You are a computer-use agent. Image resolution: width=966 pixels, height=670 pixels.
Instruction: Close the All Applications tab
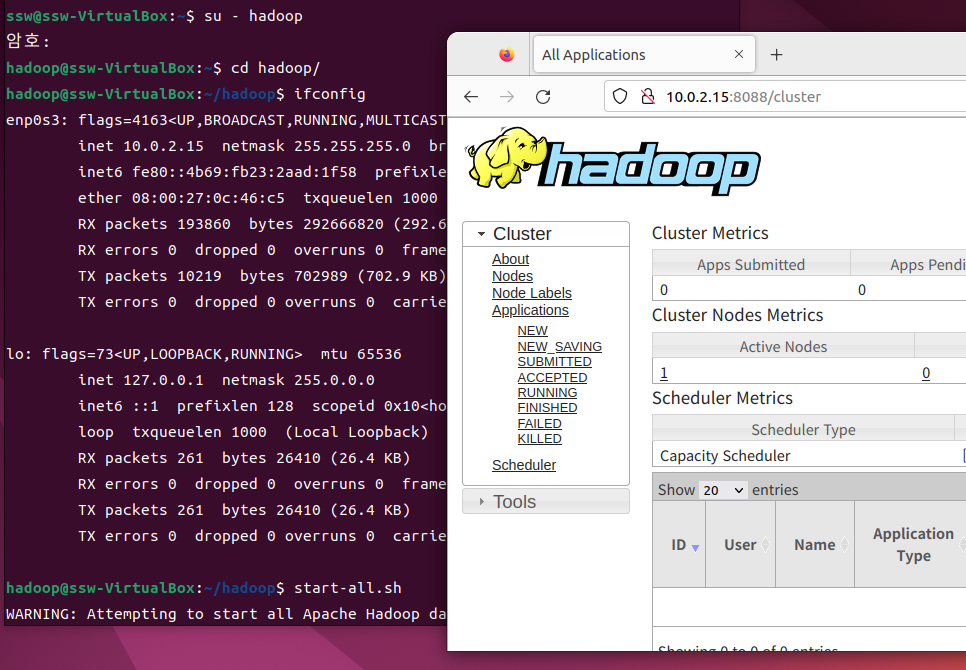[739, 54]
